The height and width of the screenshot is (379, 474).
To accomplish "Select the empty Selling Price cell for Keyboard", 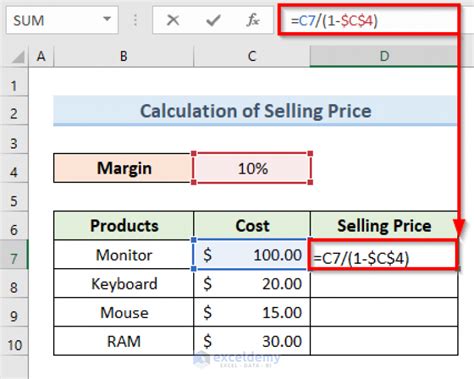I will pos(384,284).
